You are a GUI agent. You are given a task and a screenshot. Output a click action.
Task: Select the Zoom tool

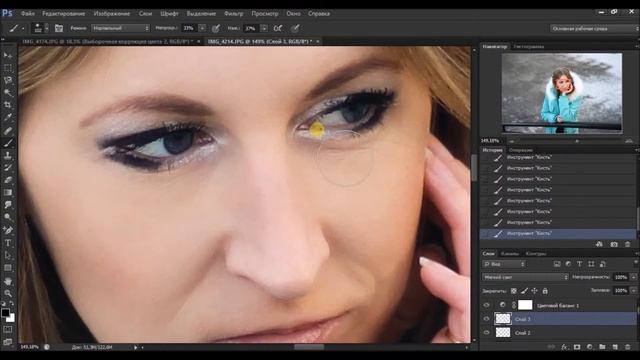coord(8,293)
